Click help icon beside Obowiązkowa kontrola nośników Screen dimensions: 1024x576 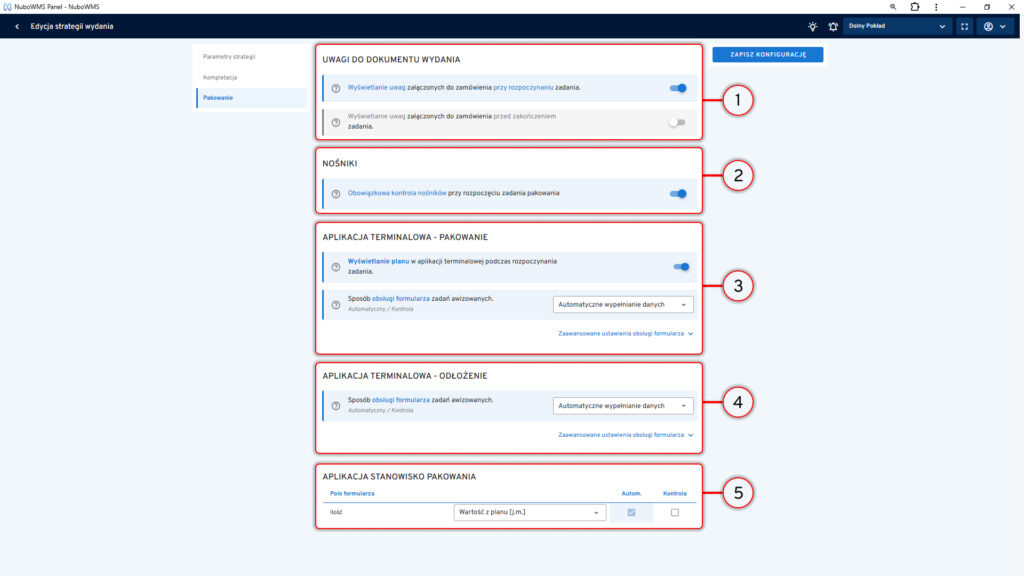pyautogui.click(x=336, y=193)
